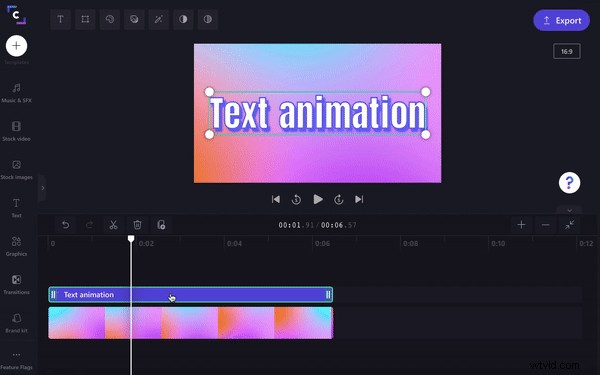This screenshot has width=600, height=375.
Task: Split clip with the scissors tool
Action: point(113,225)
